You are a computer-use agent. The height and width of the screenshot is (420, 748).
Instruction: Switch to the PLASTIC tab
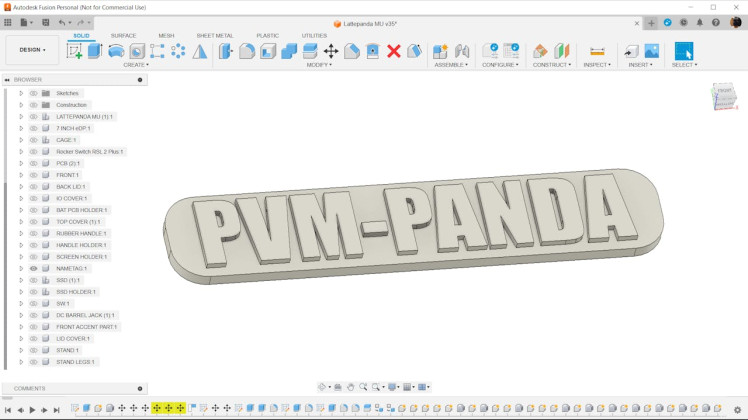267,36
